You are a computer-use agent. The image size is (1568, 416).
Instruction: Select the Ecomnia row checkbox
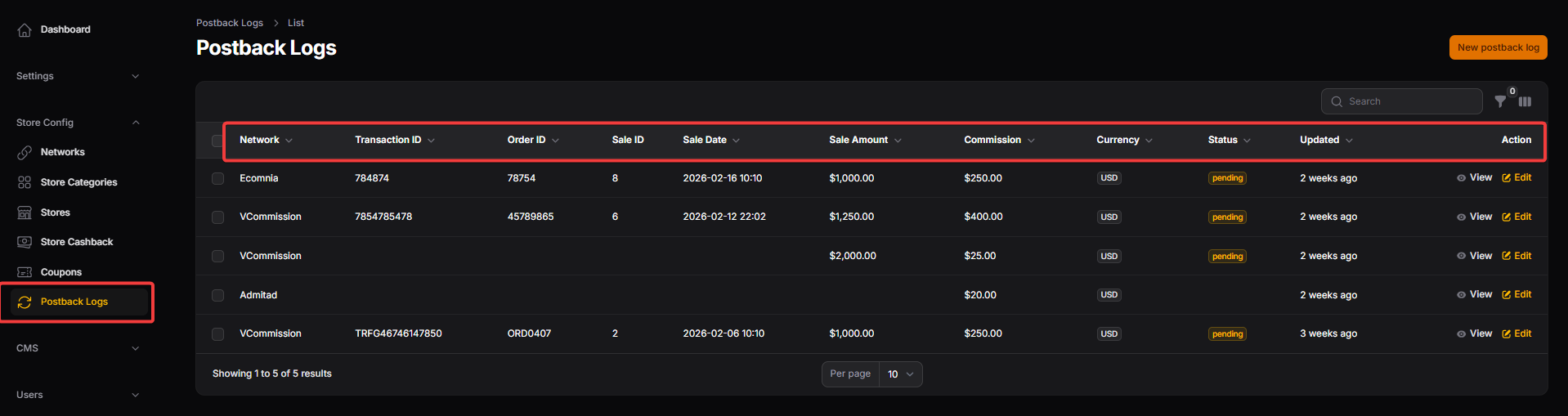coord(217,178)
